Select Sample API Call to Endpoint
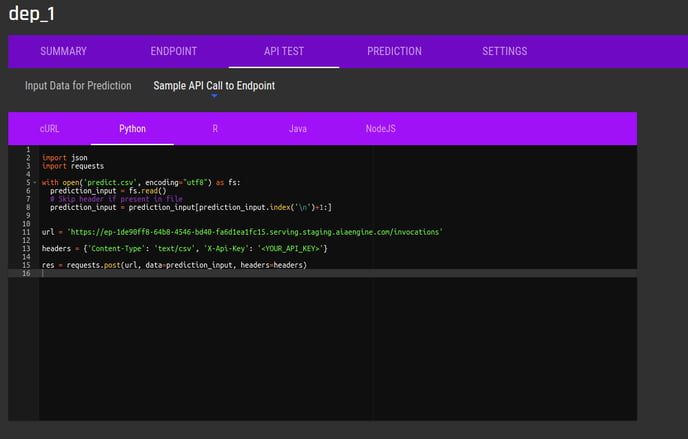Screen dimensions: 688x439 pos(214,86)
